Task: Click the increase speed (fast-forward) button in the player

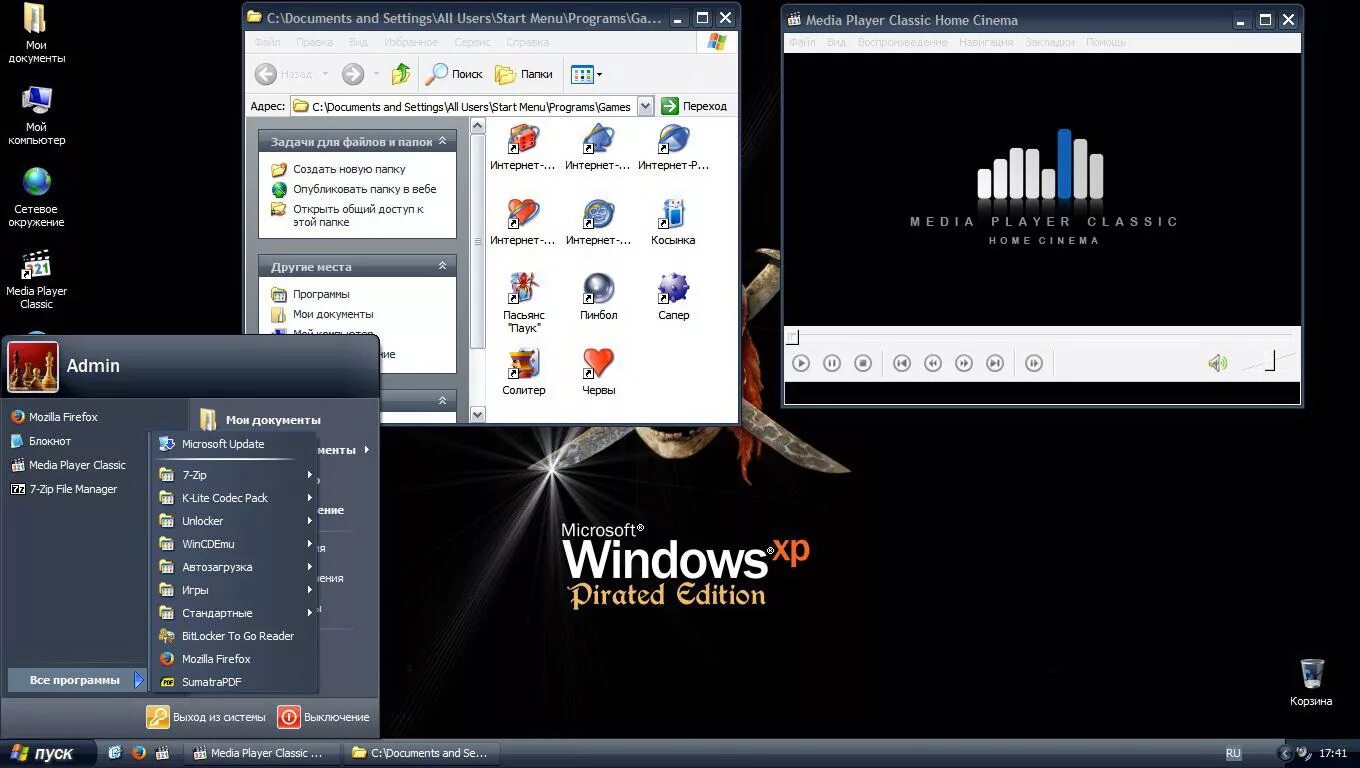Action: [964, 363]
